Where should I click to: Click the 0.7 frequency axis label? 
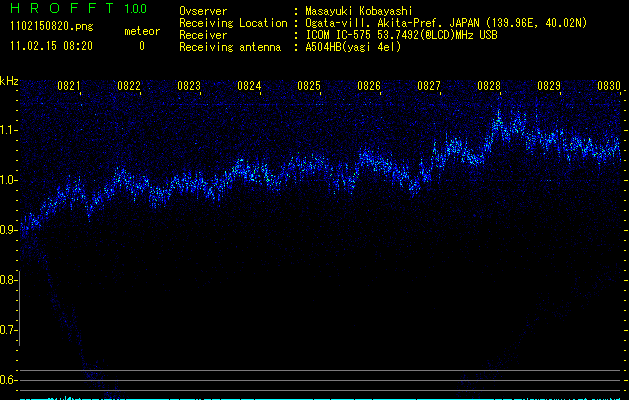pos(7,330)
